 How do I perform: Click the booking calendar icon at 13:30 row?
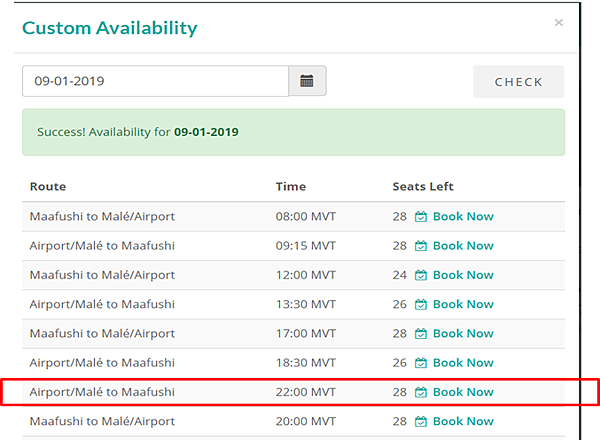pyautogui.click(x=421, y=304)
